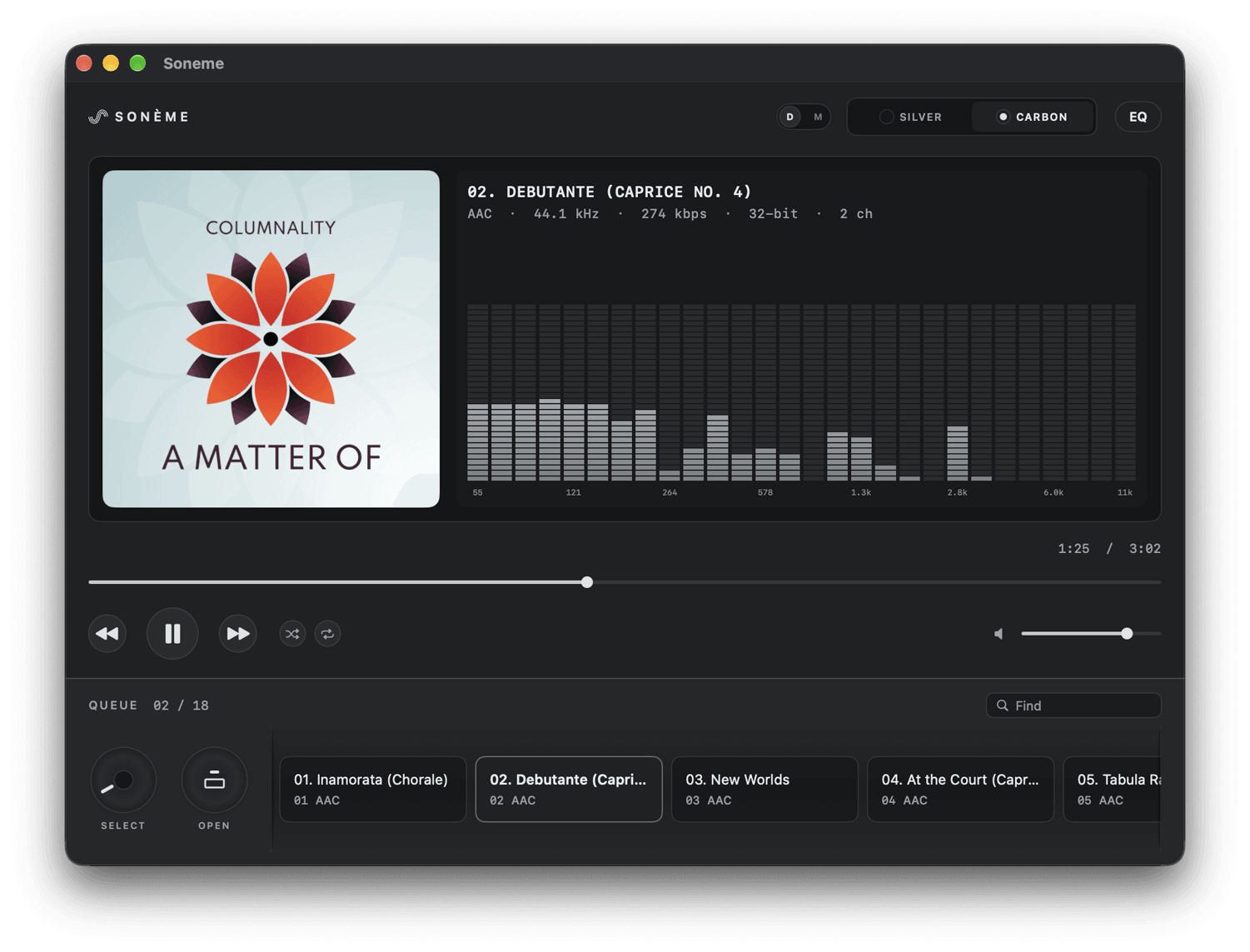
Task: Click the '2 ch' channel text
Action: click(x=856, y=214)
